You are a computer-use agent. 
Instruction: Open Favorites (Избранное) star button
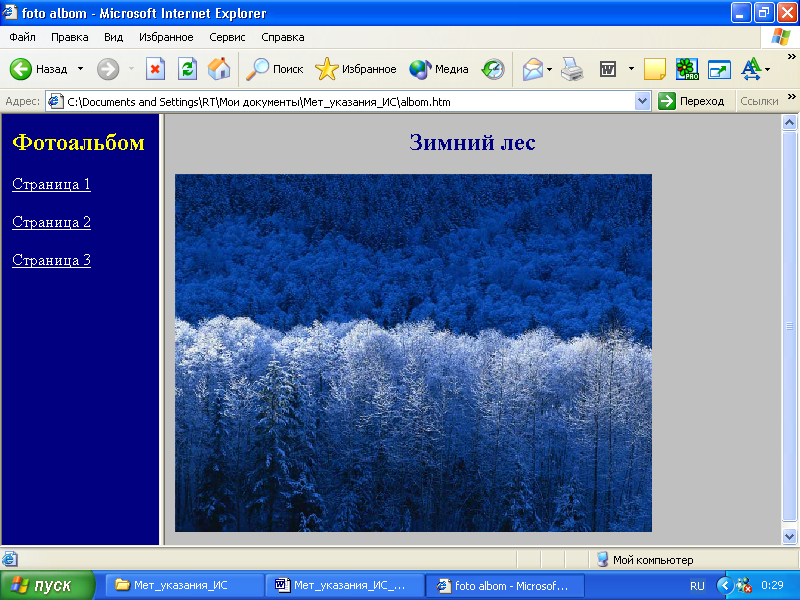[x=356, y=69]
